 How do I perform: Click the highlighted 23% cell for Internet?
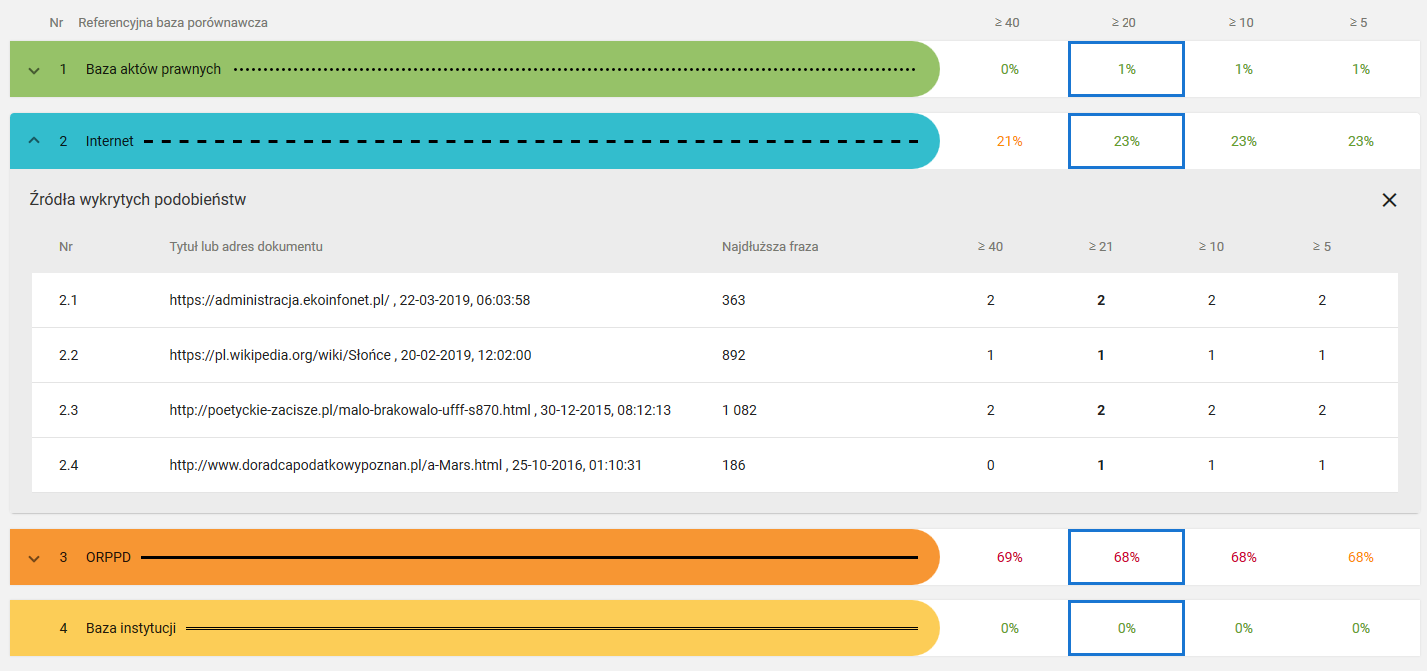tap(1126, 141)
